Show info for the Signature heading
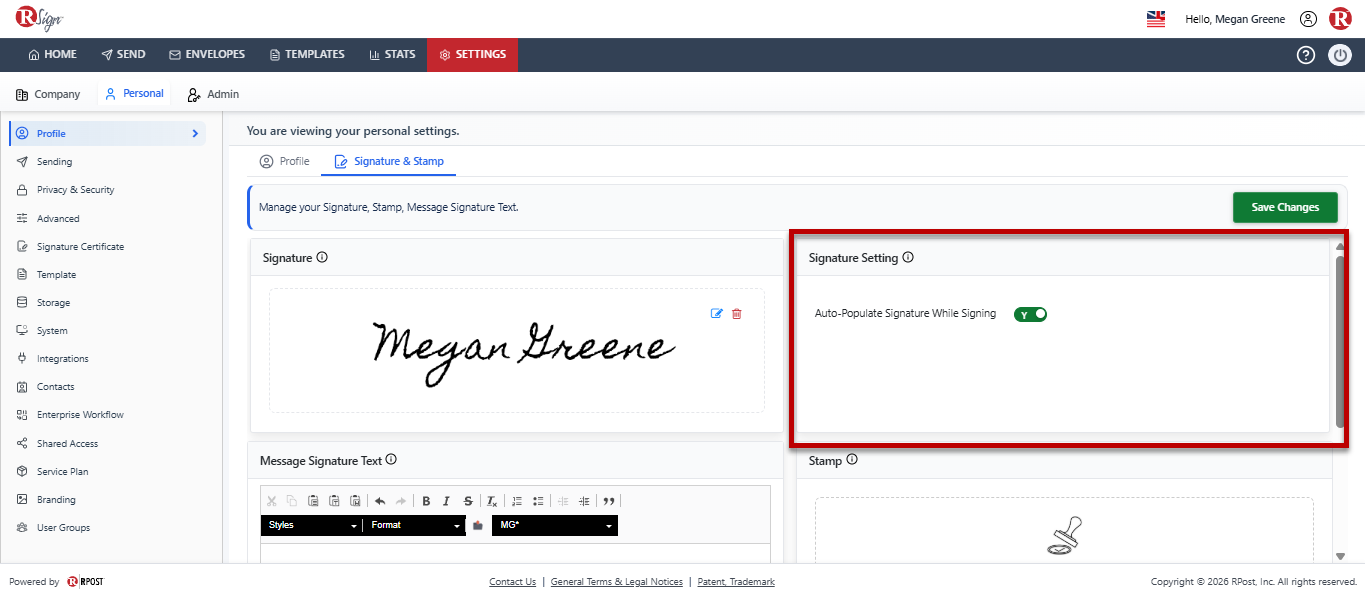The width and height of the screenshot is (1365, 596). click(322, 257)
